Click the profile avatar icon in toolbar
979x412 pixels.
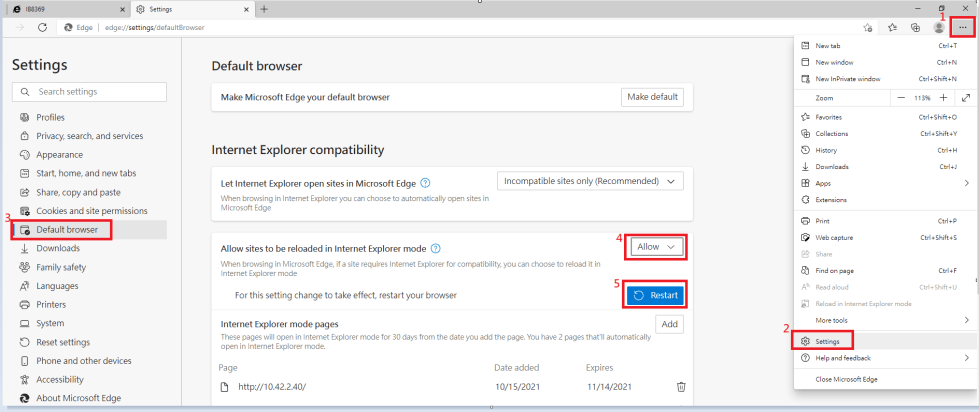pos(938,27)
